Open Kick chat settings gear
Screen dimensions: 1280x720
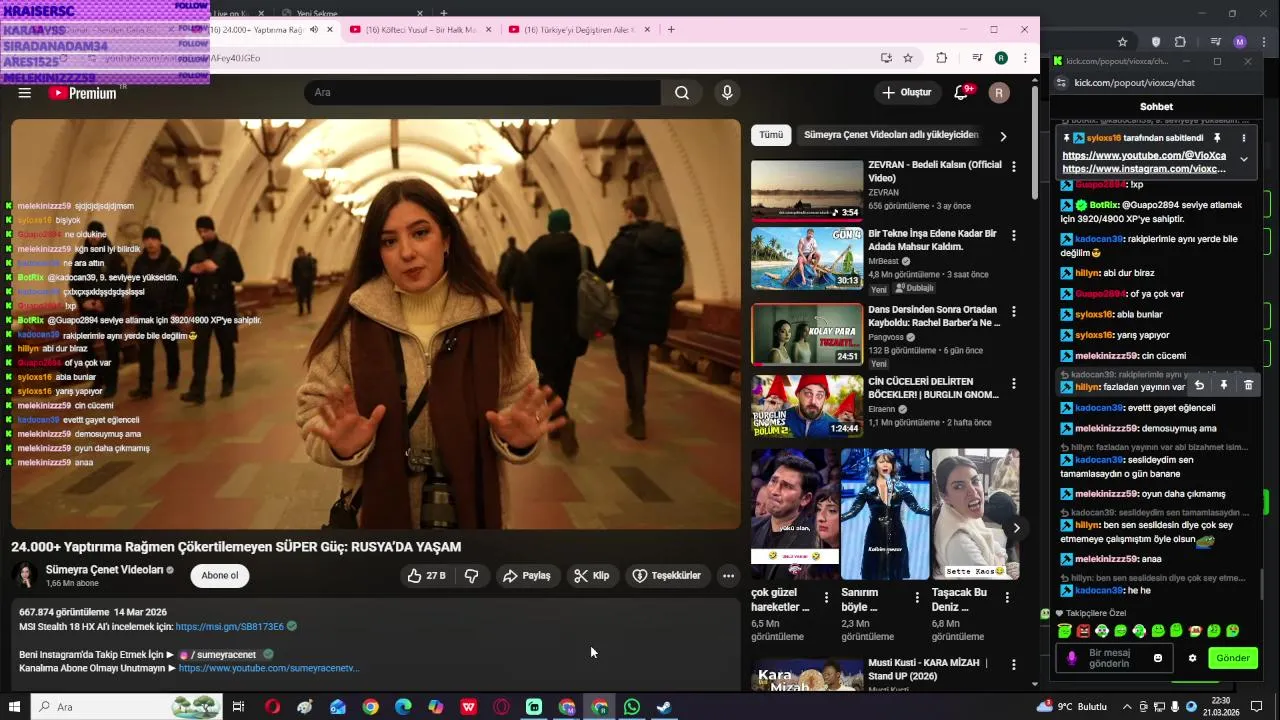(x=1192, y=658)
